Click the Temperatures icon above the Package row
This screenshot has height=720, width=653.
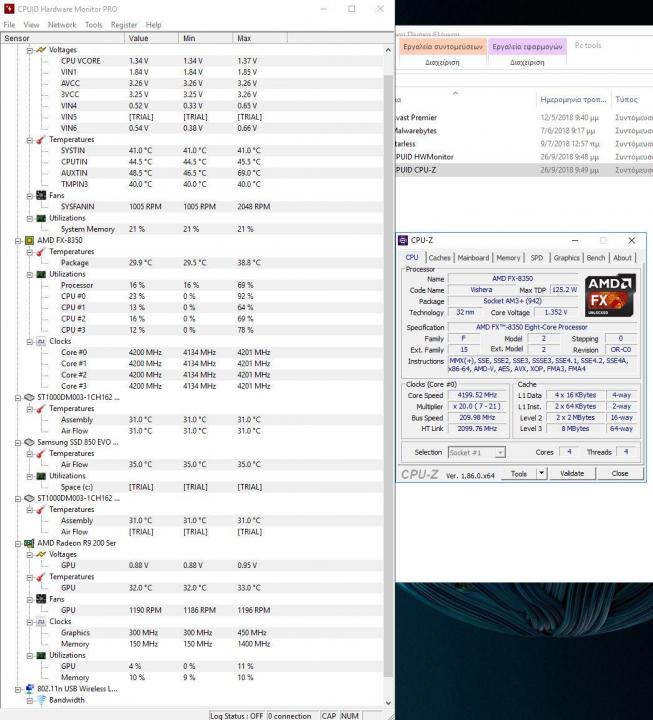[41, 252]
